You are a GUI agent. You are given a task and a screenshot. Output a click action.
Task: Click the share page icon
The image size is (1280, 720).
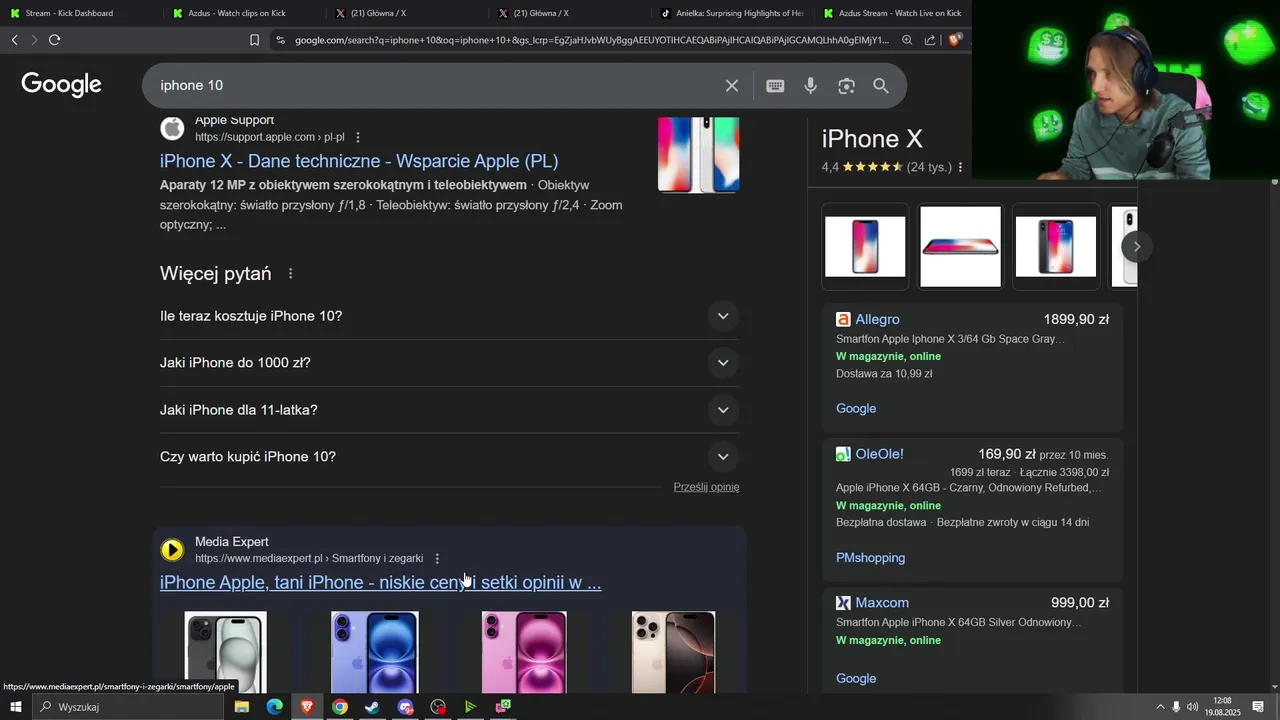(x=930, y=40)
